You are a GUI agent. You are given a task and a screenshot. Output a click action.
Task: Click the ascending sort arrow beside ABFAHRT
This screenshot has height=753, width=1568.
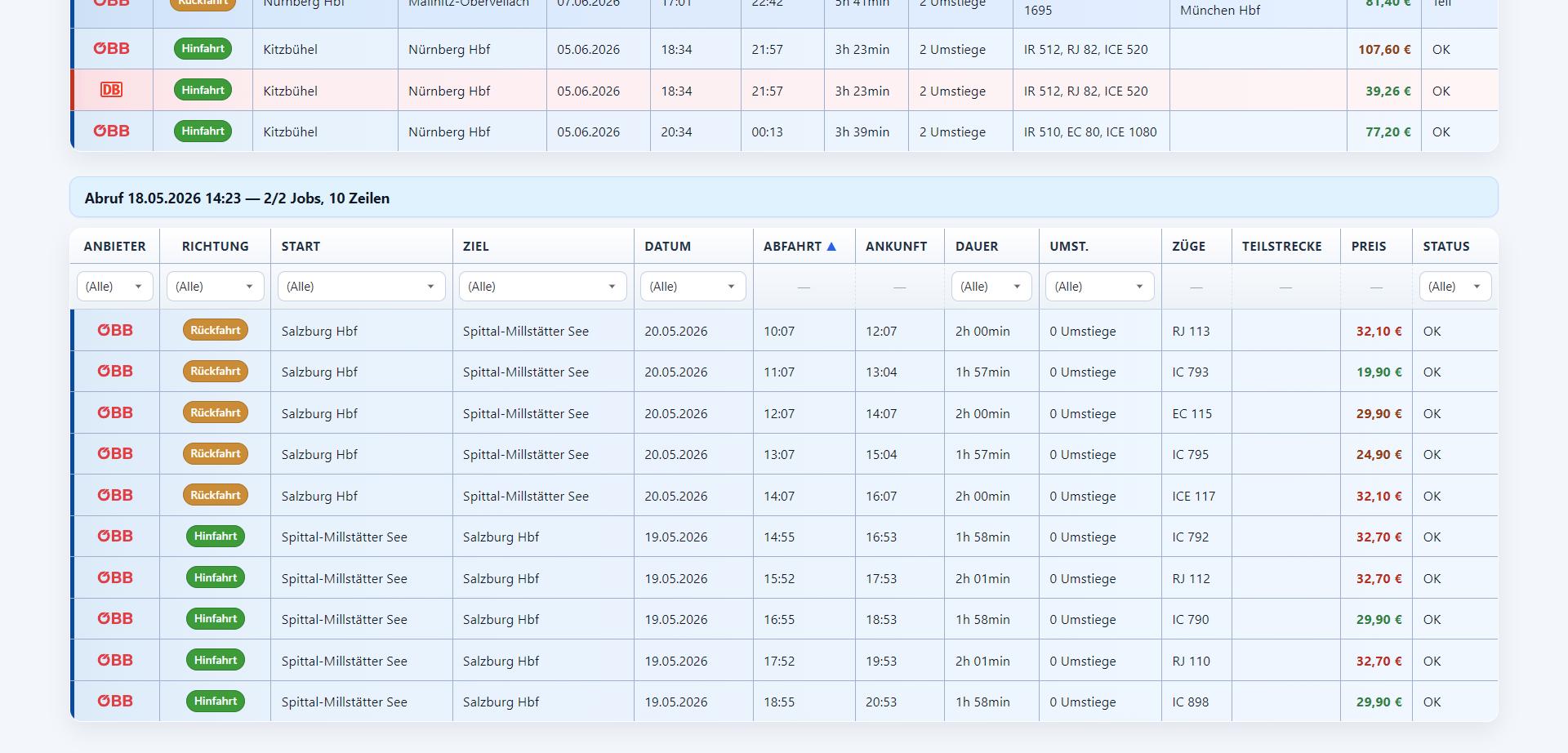pyautogui.click(x=831, y=246)
